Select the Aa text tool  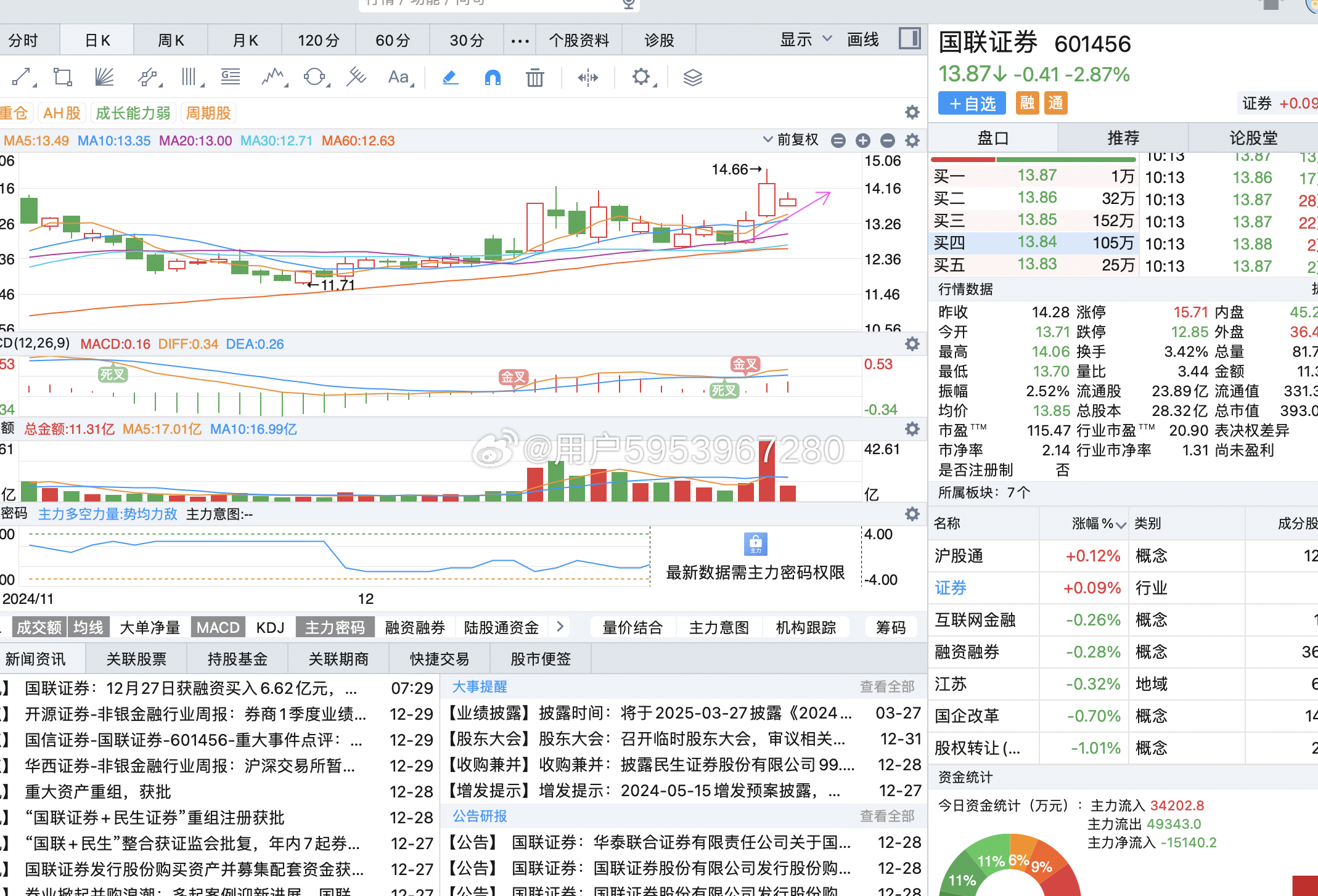399,77
